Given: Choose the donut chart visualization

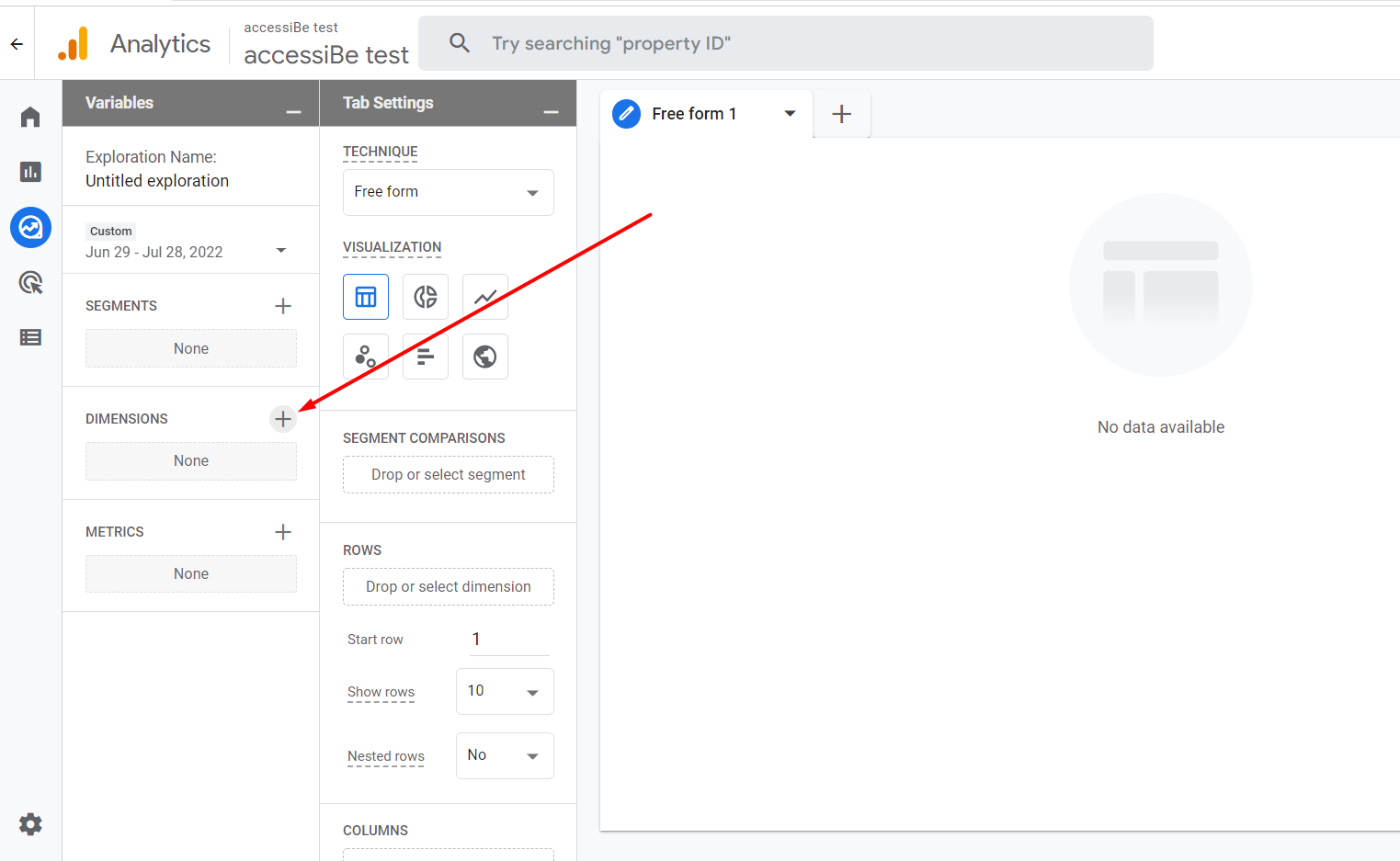Looking at the screenshot, I should (x=425, y=297).
